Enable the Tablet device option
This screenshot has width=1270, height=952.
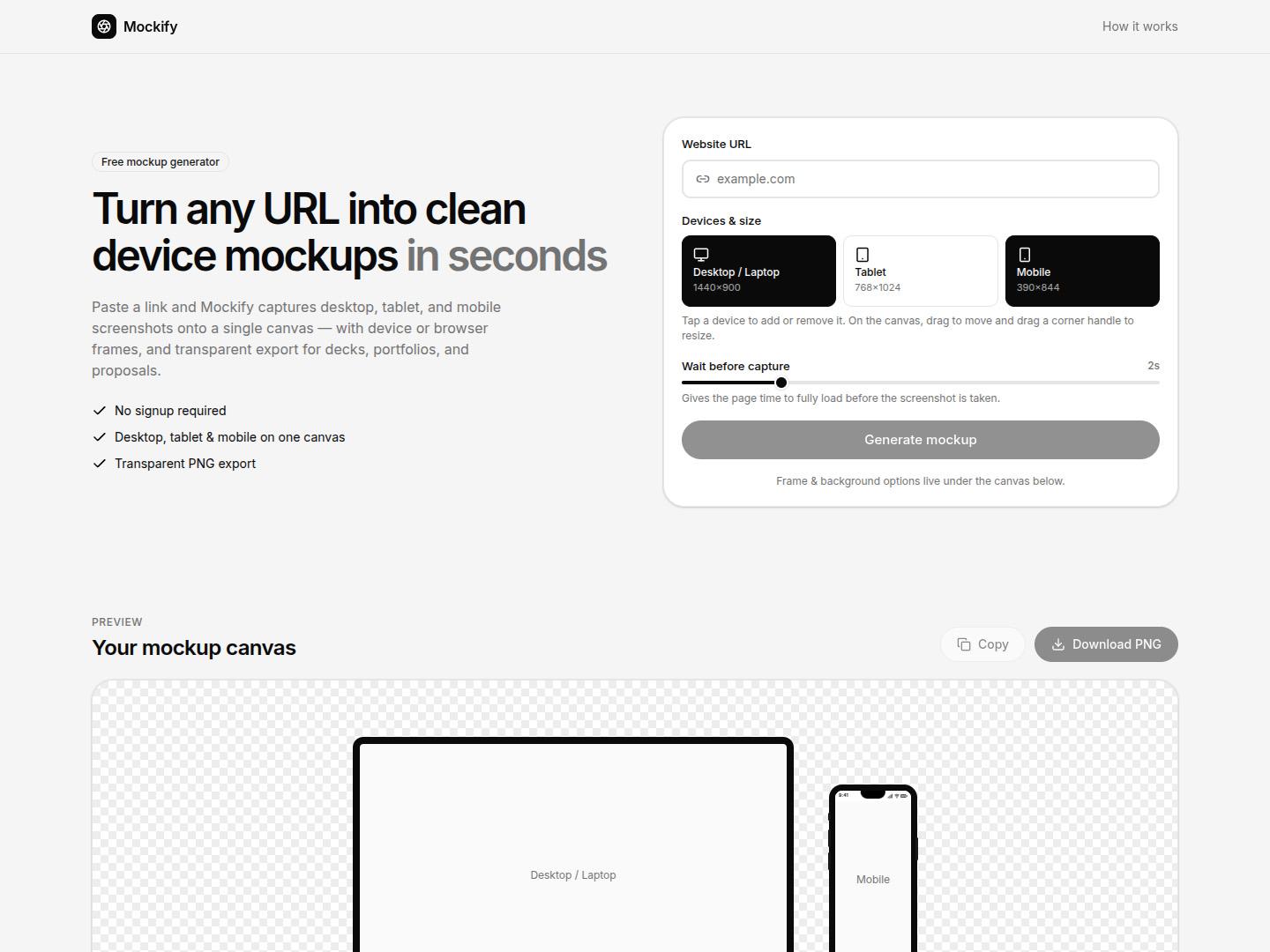921,271
